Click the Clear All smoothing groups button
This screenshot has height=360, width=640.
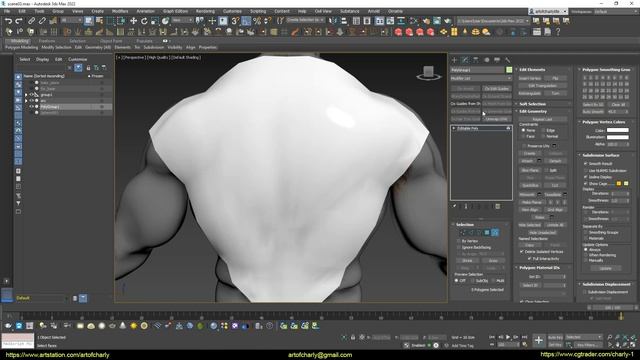(x=618, y=105)
